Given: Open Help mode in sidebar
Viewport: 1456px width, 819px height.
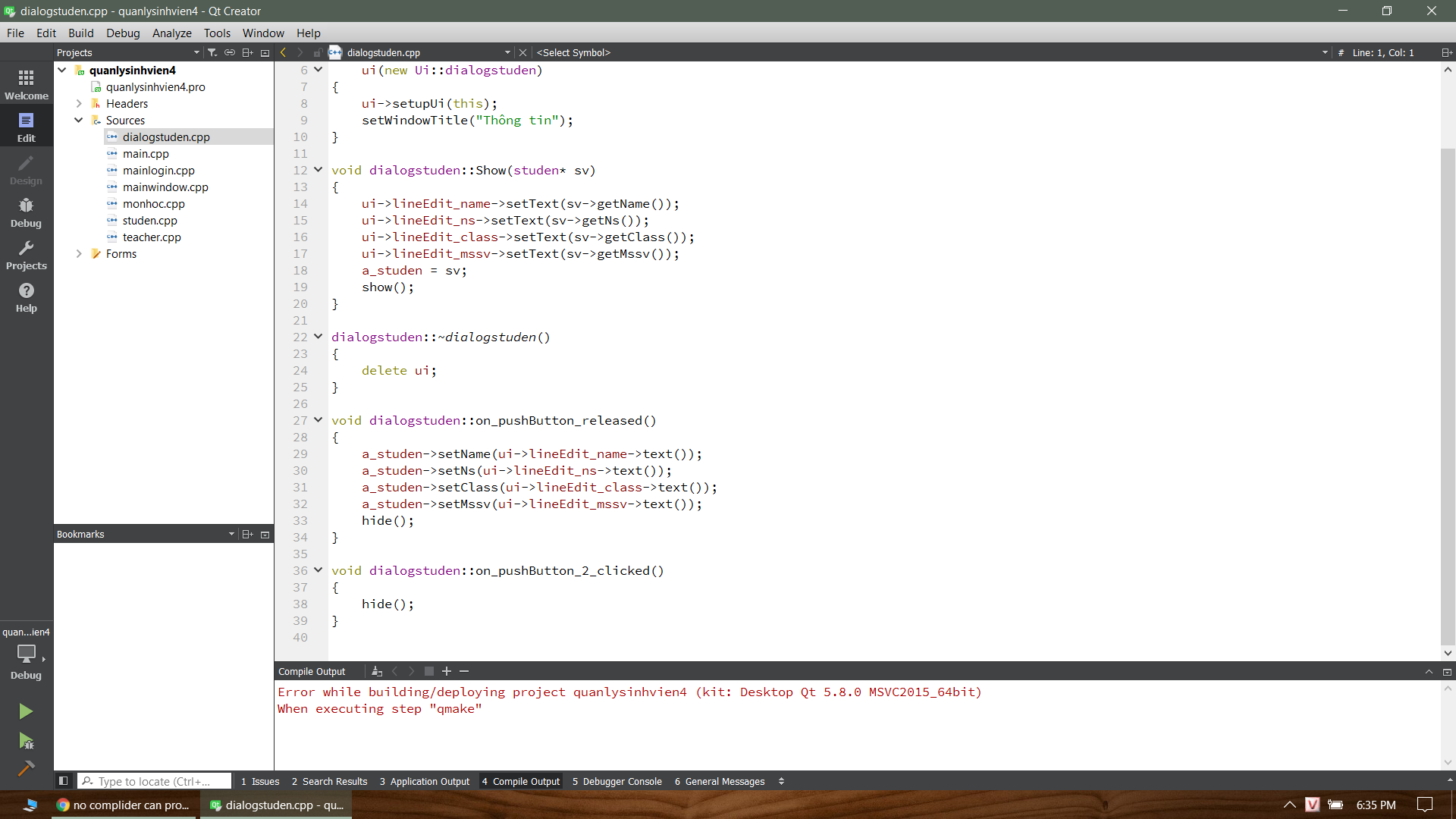Looking at the screenshot, I should [x=27, y=297].
